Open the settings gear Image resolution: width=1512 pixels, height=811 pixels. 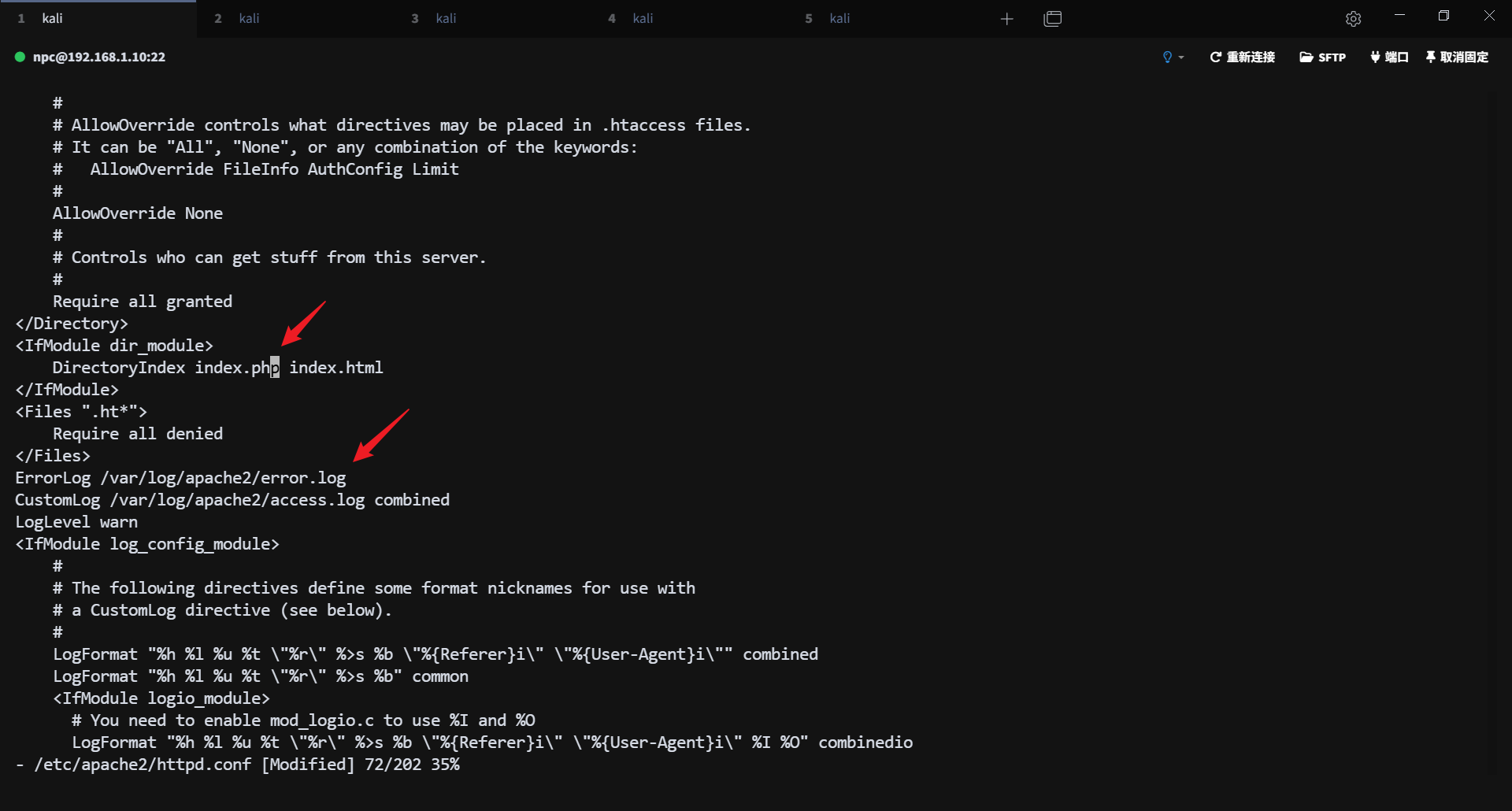pyautogui.click(x=1353, y=19)
